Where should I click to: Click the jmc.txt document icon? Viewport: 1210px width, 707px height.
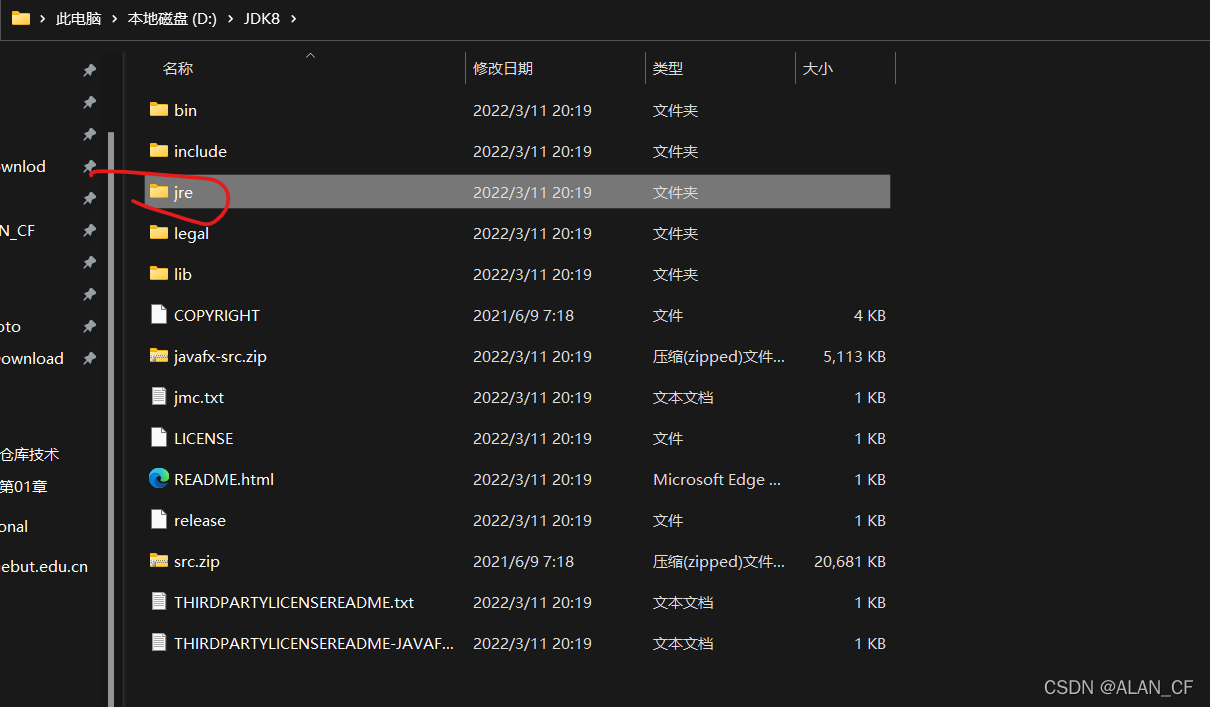[158, 397]
